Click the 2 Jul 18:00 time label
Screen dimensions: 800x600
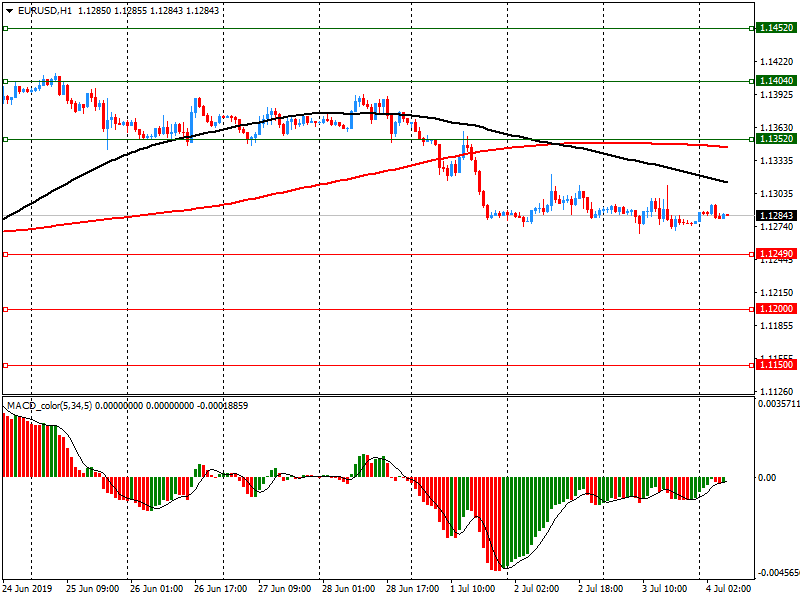[601, 588]
